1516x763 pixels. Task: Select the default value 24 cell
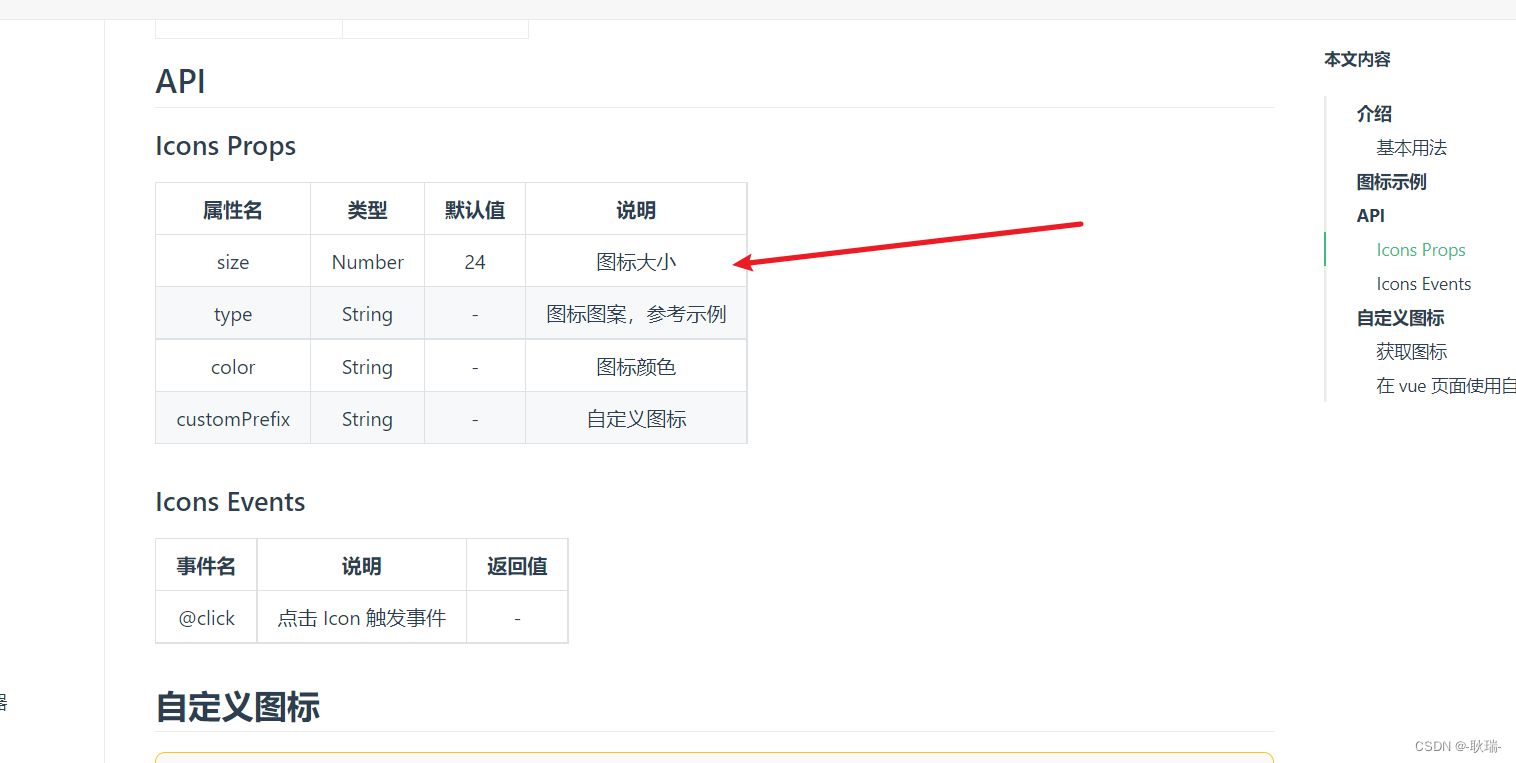point(475,262)
